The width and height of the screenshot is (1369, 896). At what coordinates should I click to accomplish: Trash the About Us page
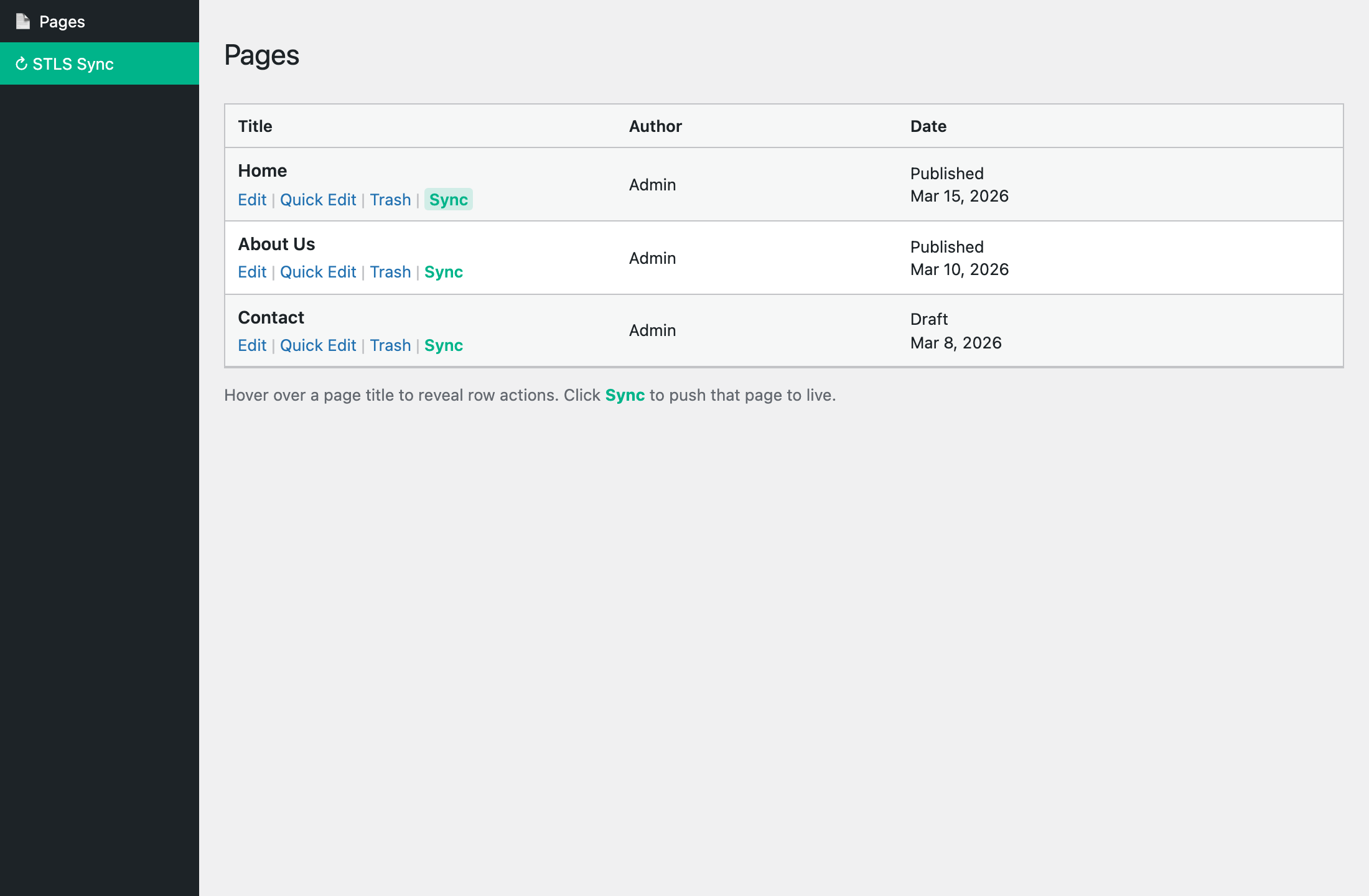pos(390,272)
